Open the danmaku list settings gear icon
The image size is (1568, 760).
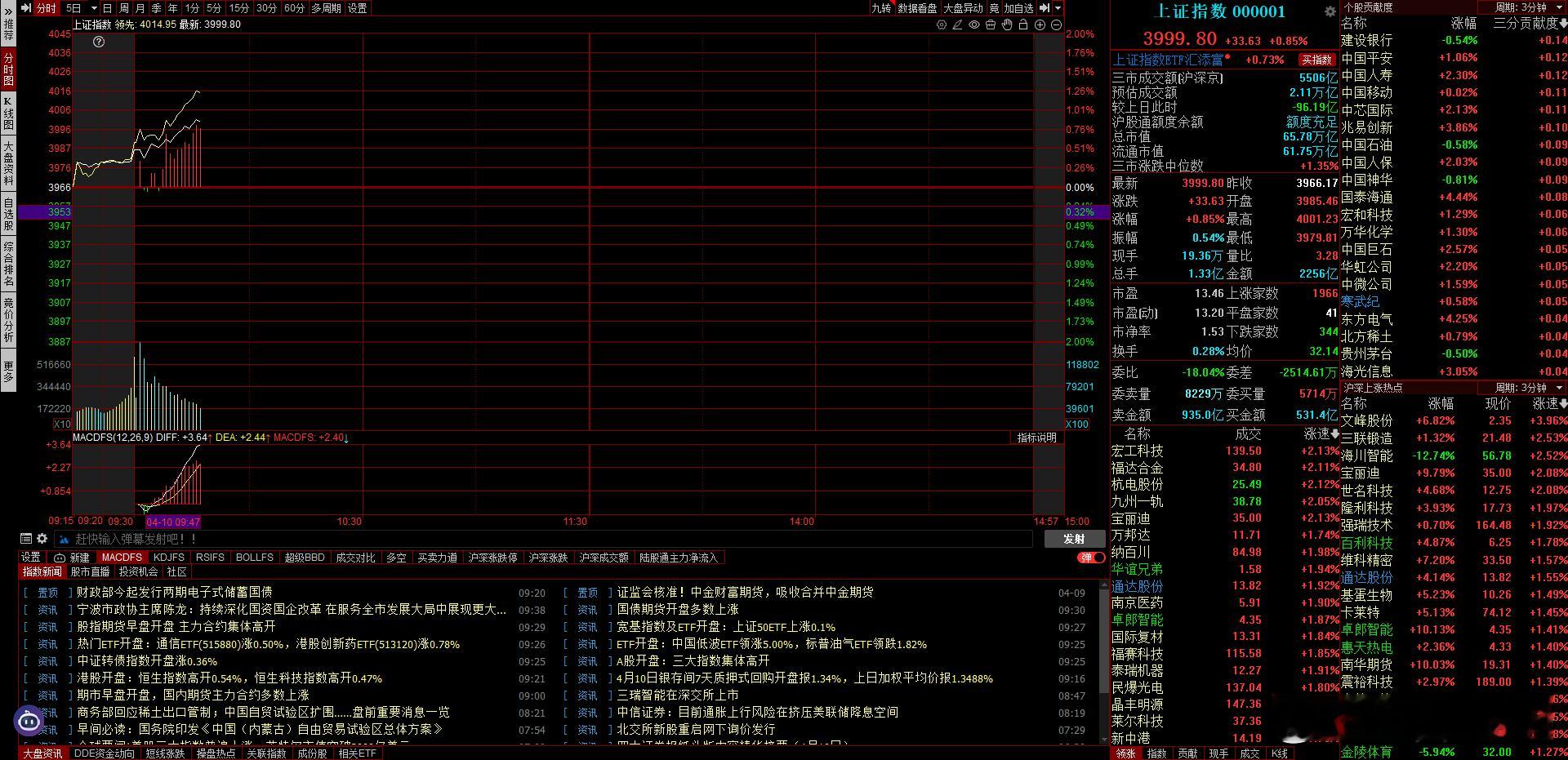pos(42,539)
